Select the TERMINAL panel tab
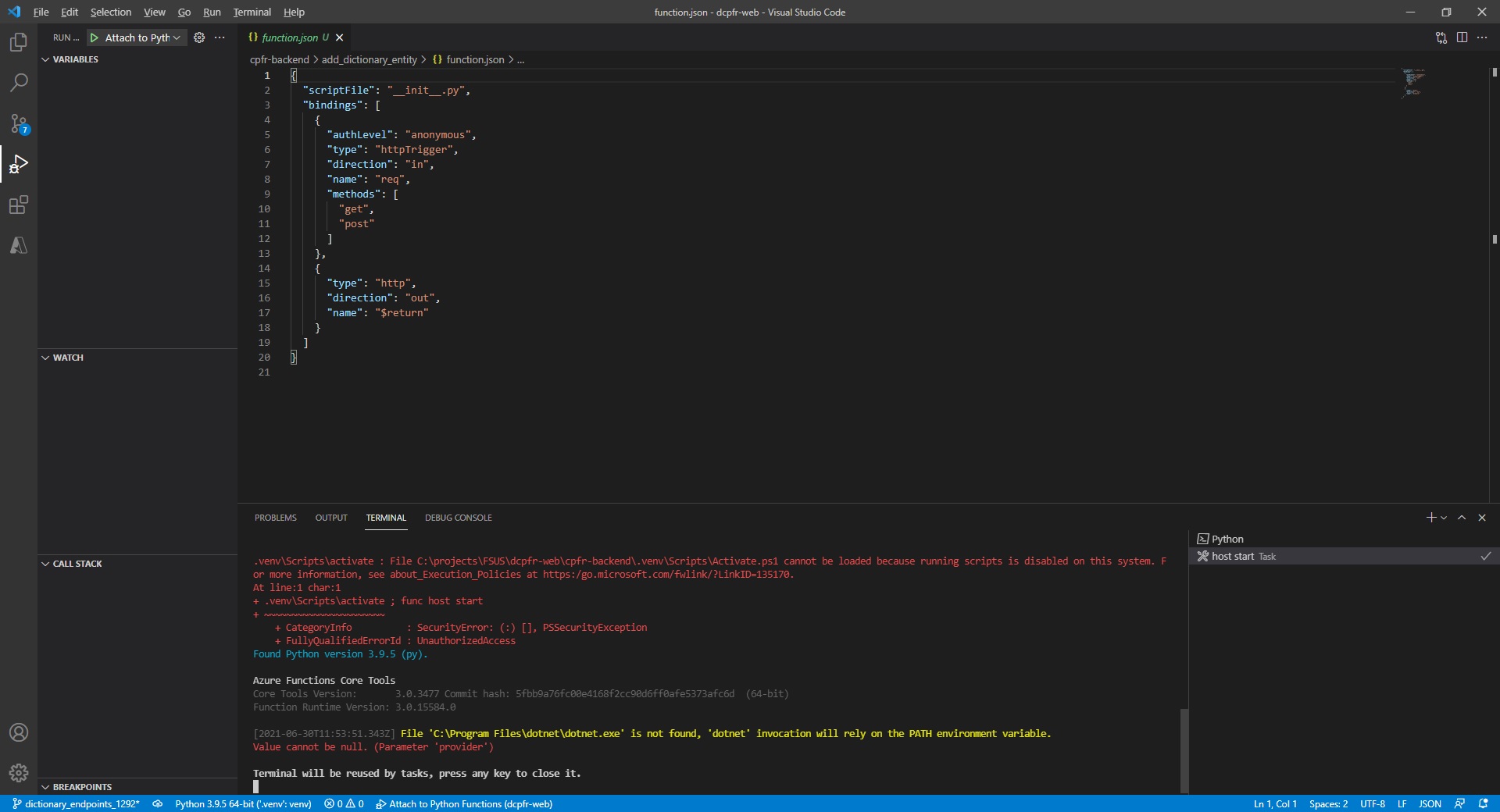Screen dimensions: 1500x812 point(386,518)
